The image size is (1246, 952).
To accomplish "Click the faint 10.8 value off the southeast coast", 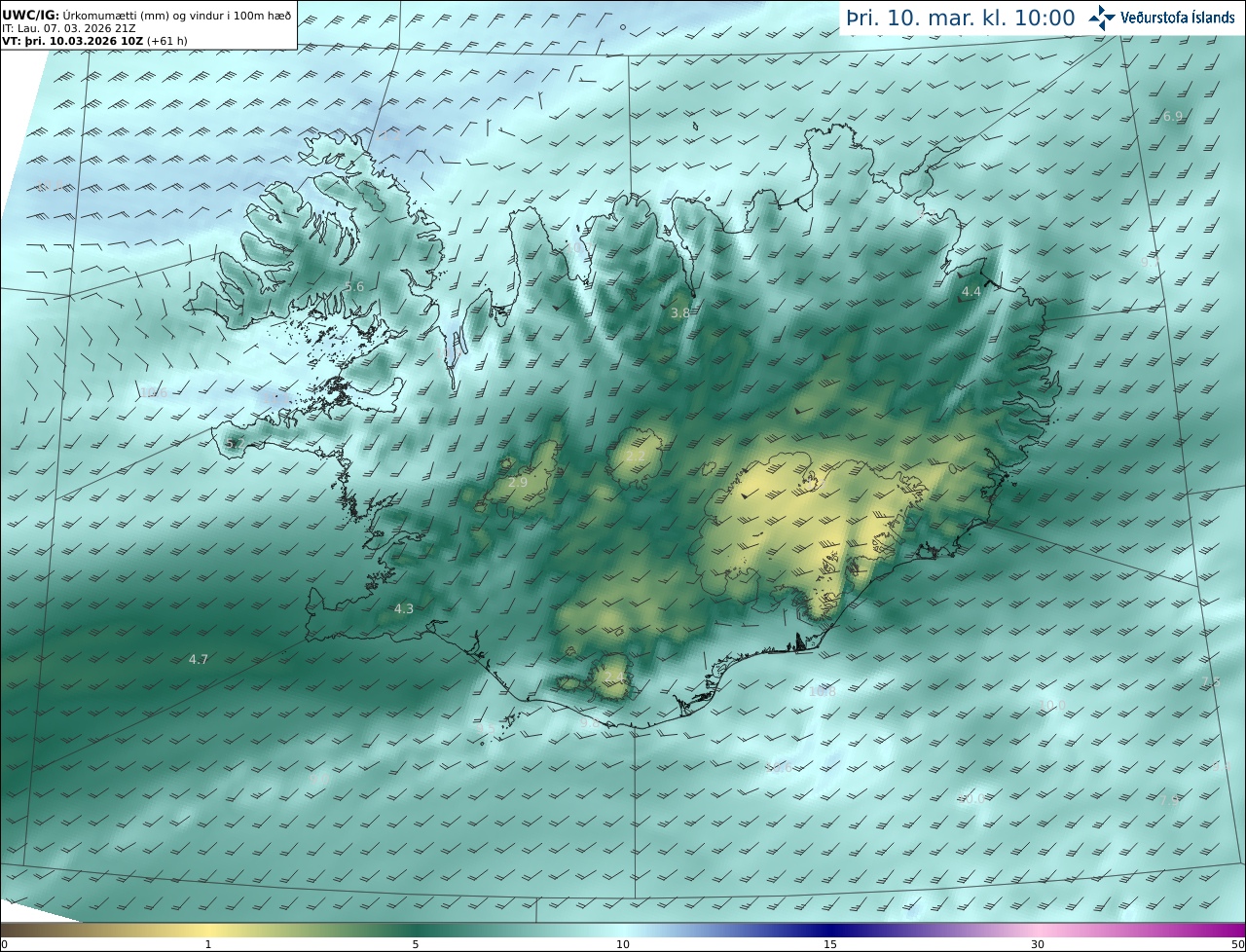I will coord(823,691).
